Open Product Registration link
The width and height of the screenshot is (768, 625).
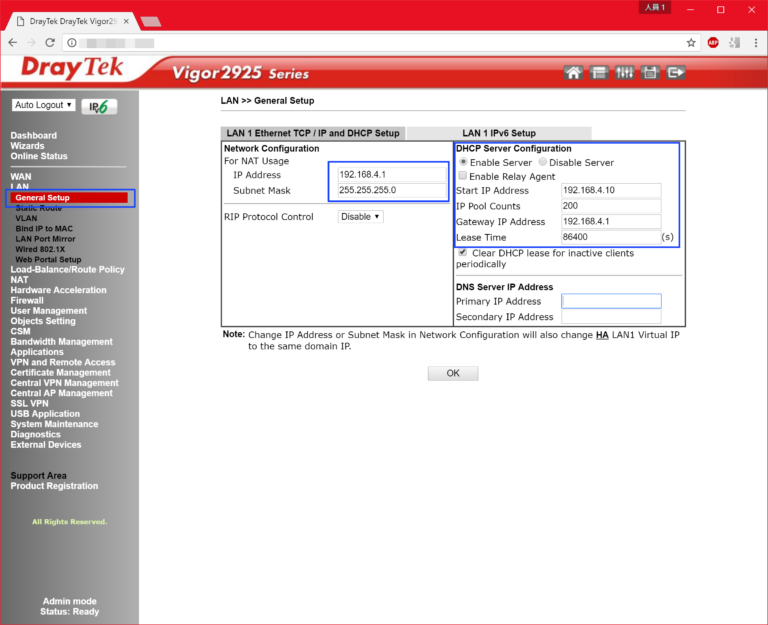pyautogui.click(x=54, y=485)
